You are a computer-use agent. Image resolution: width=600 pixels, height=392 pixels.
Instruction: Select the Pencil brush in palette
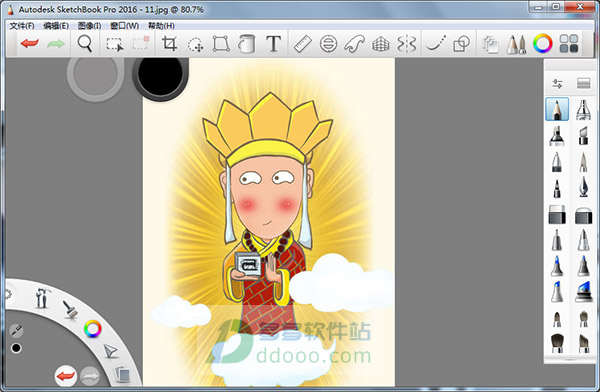557,109
